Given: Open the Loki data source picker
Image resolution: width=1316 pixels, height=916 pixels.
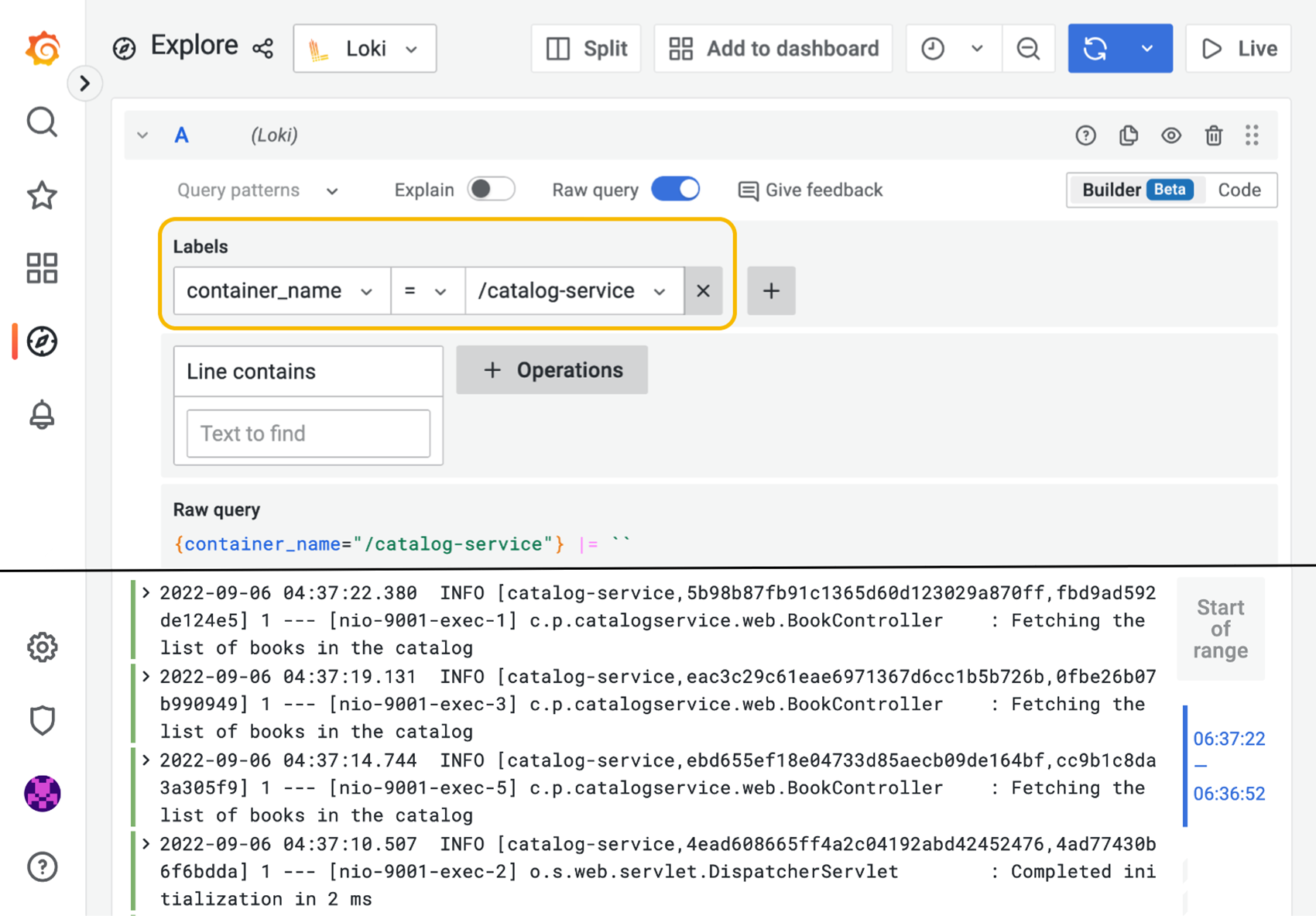Looking at the screenshot, I should [x=365, y=49].
